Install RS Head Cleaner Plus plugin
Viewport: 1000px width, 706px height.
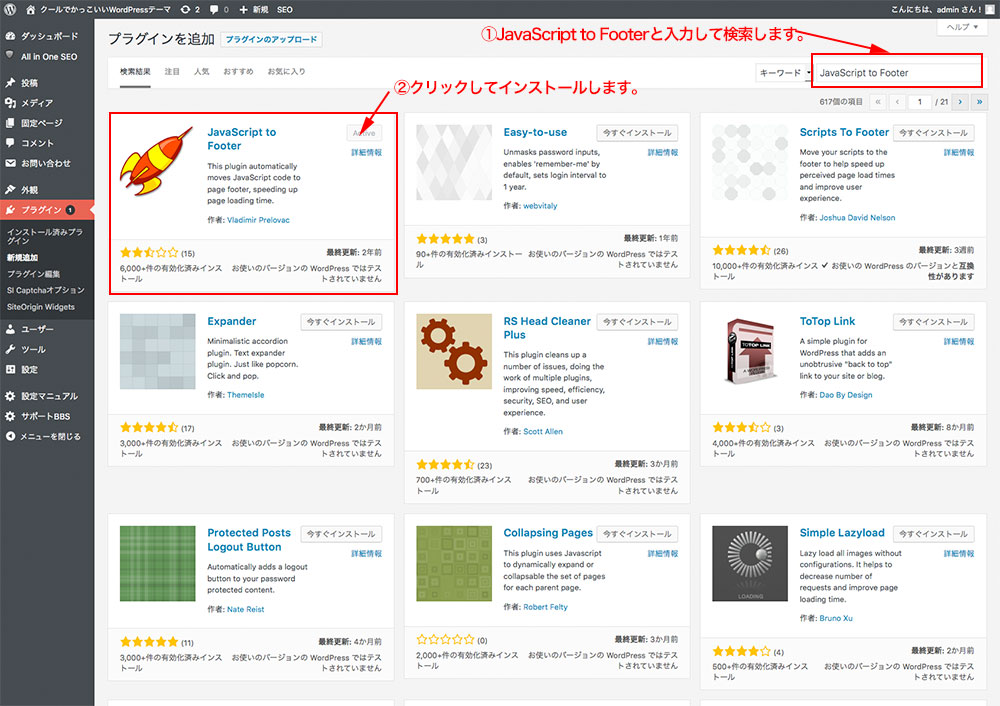[x=637, y=322]
